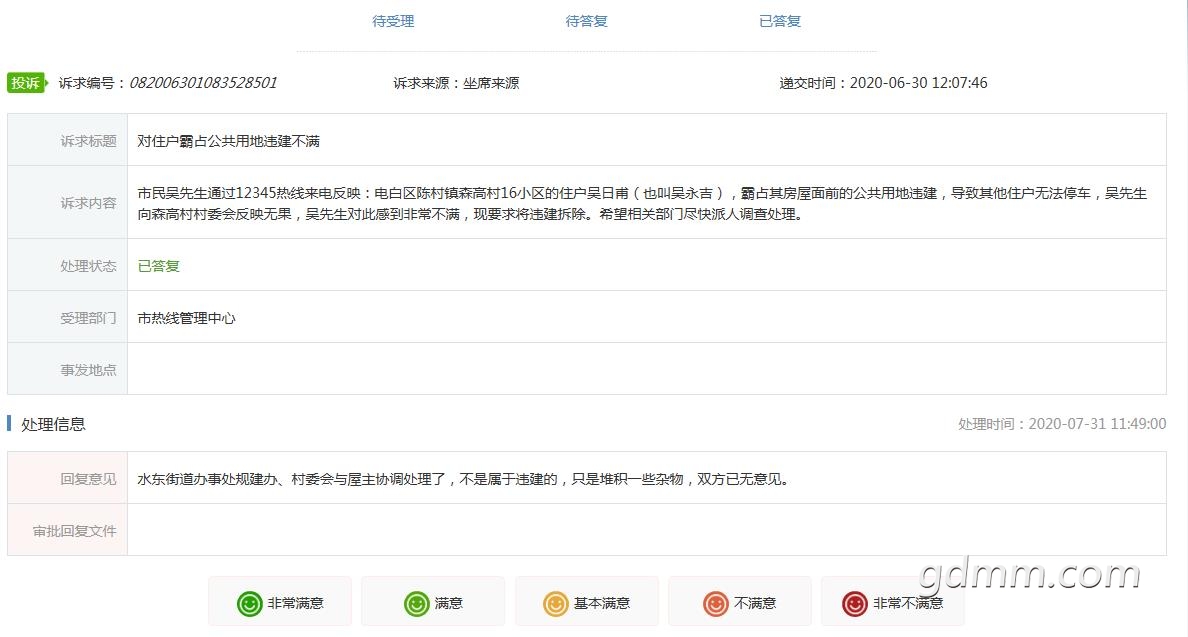Click the 受理部门 value 市热线管理中心
Viewport: 1188px width, 637px height.
pos(186,318)
